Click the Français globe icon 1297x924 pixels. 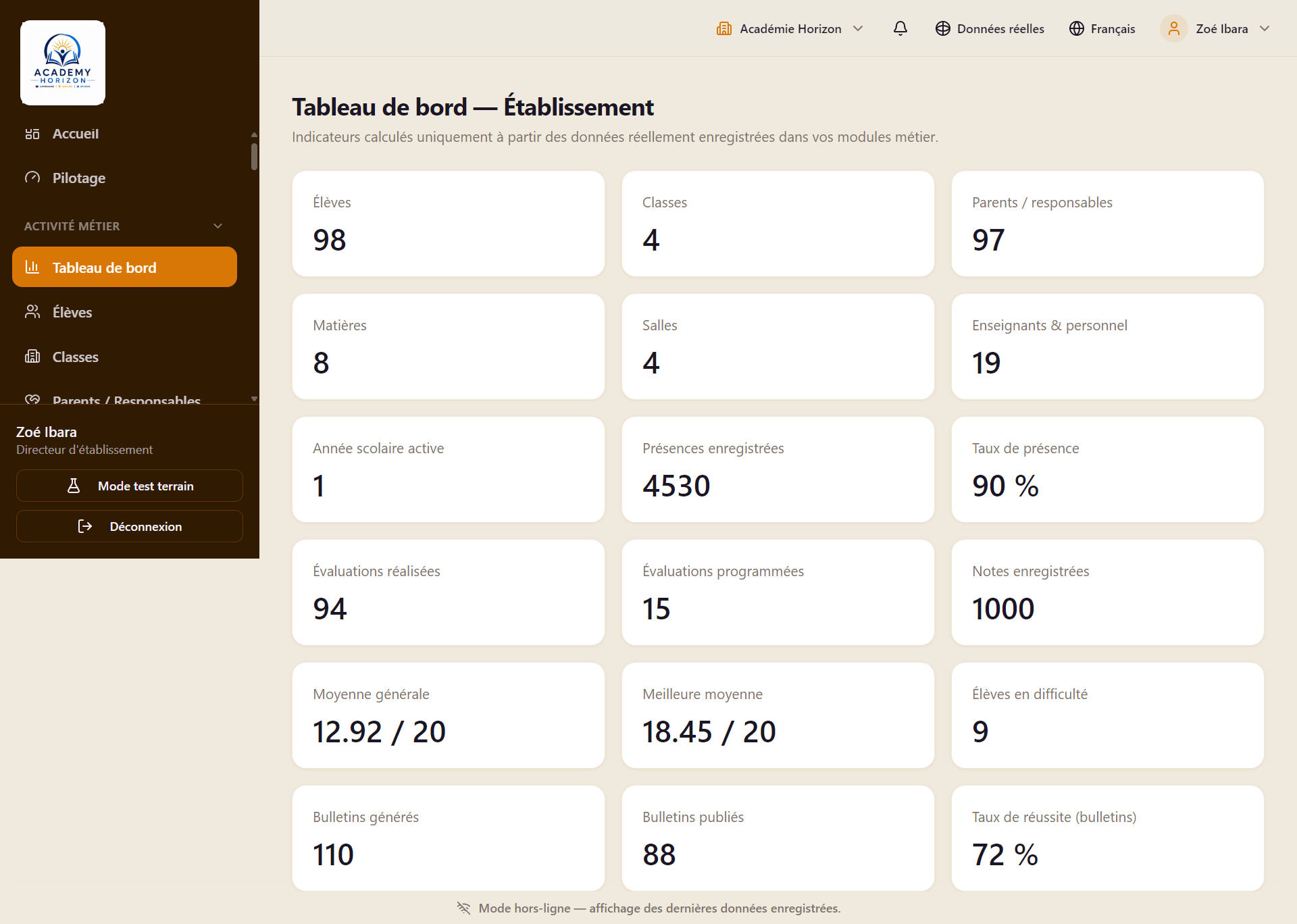click(1077, 28)
